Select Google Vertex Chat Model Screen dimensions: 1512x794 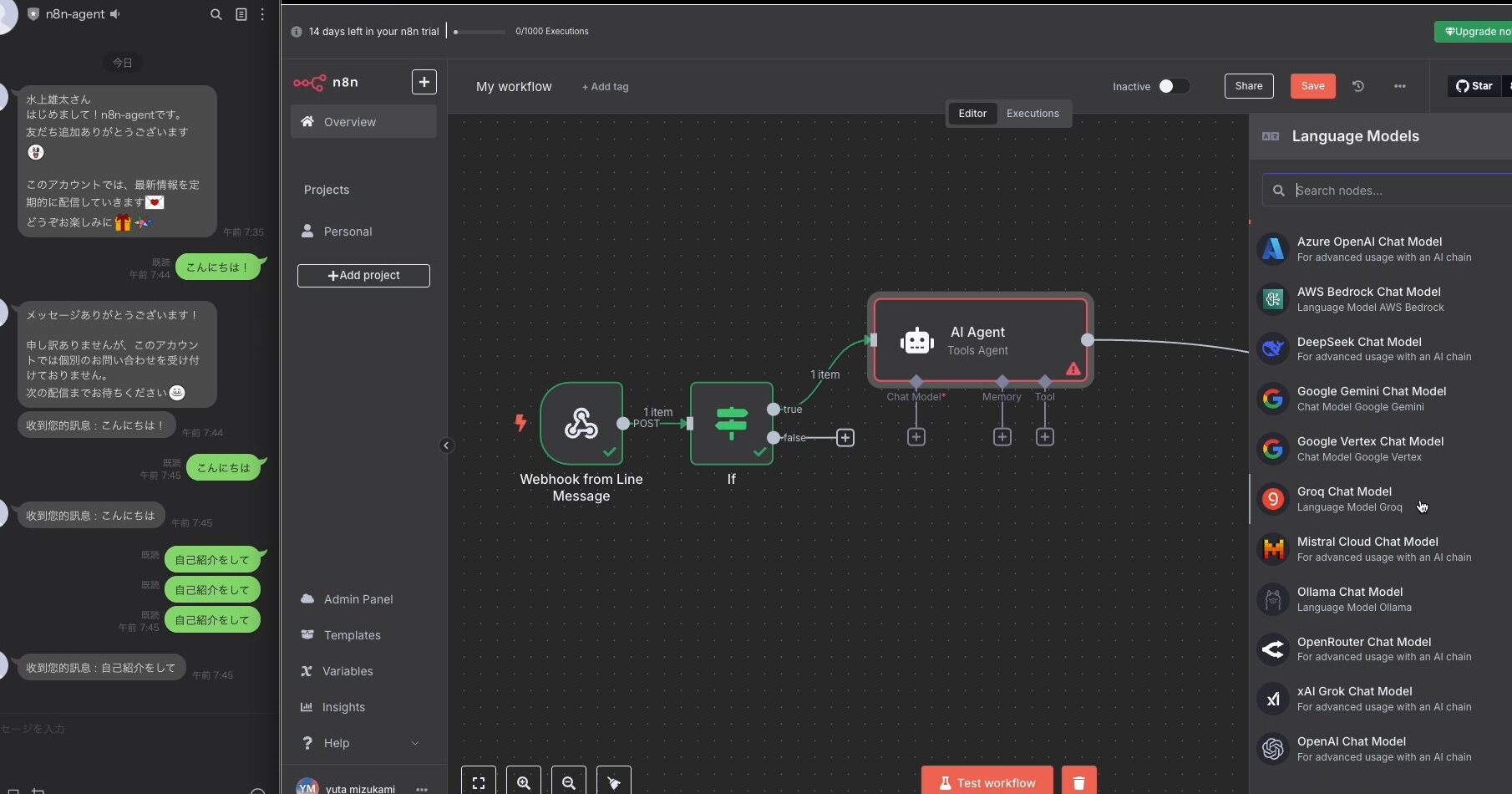coord(1381,449)
